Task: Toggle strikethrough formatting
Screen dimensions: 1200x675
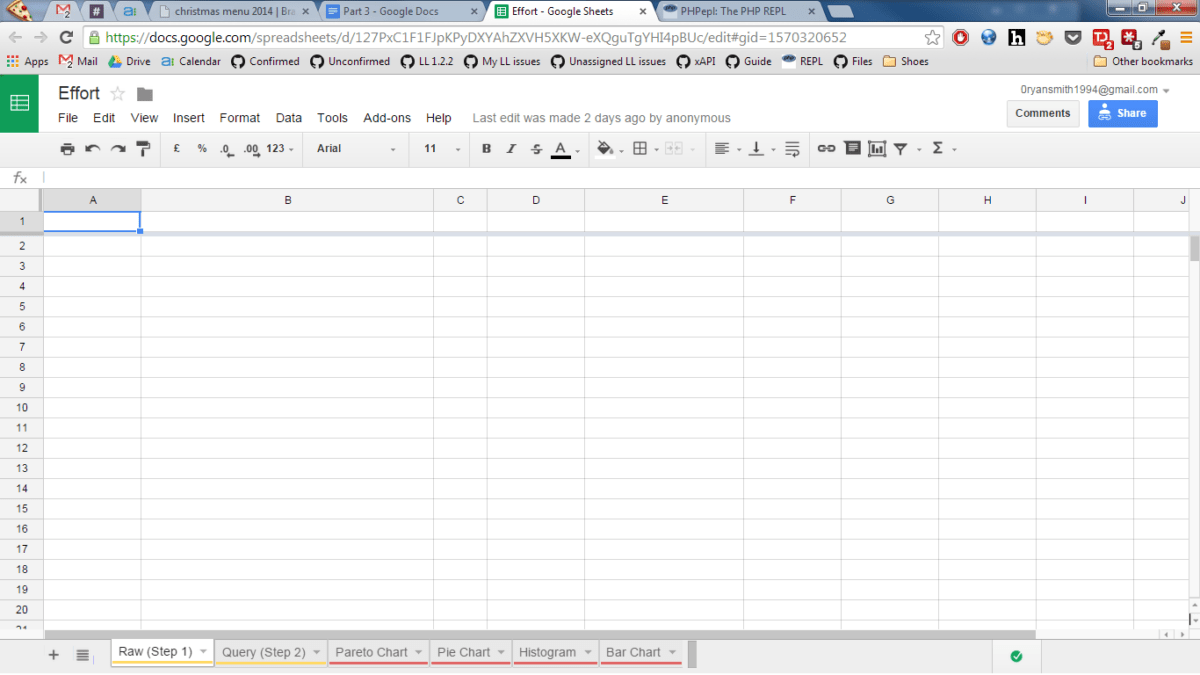Action: 536,148
